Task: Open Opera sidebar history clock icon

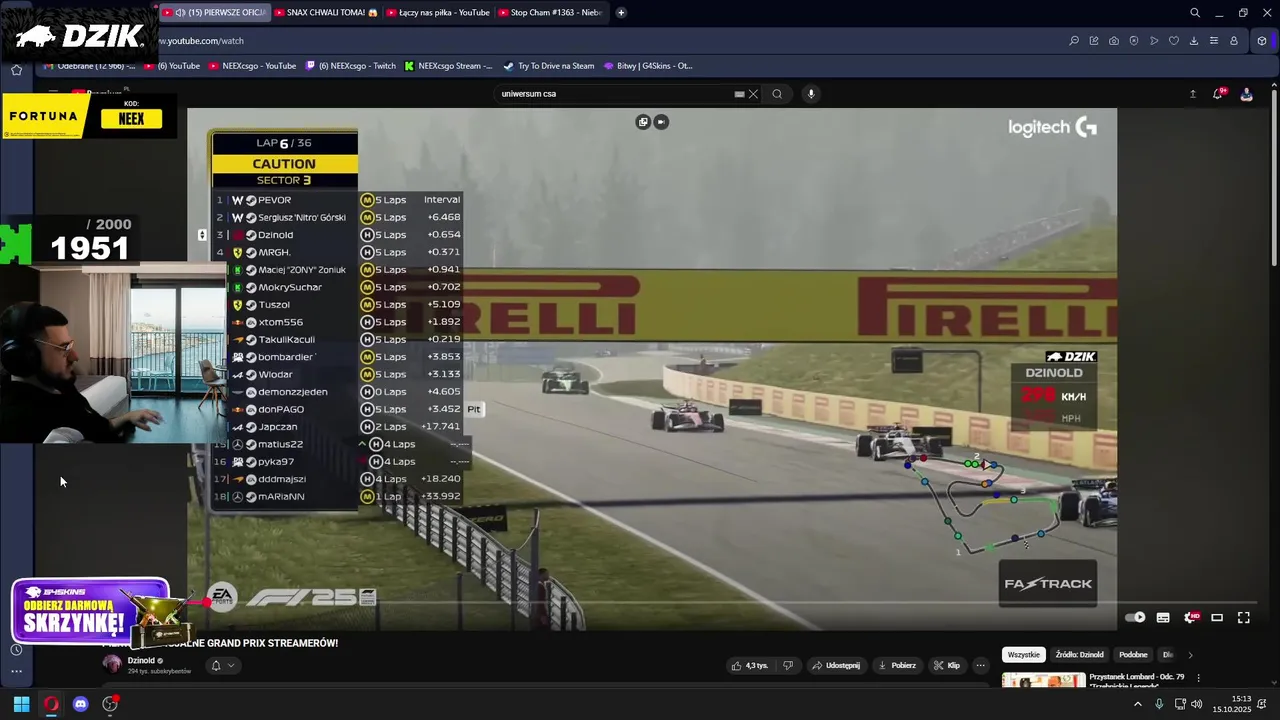Action: (16, 650)
